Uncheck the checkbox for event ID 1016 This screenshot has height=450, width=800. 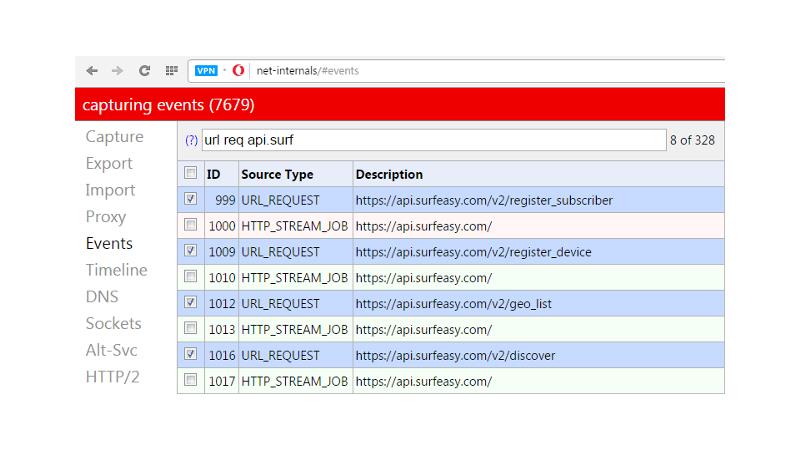(x=190, y=354)
